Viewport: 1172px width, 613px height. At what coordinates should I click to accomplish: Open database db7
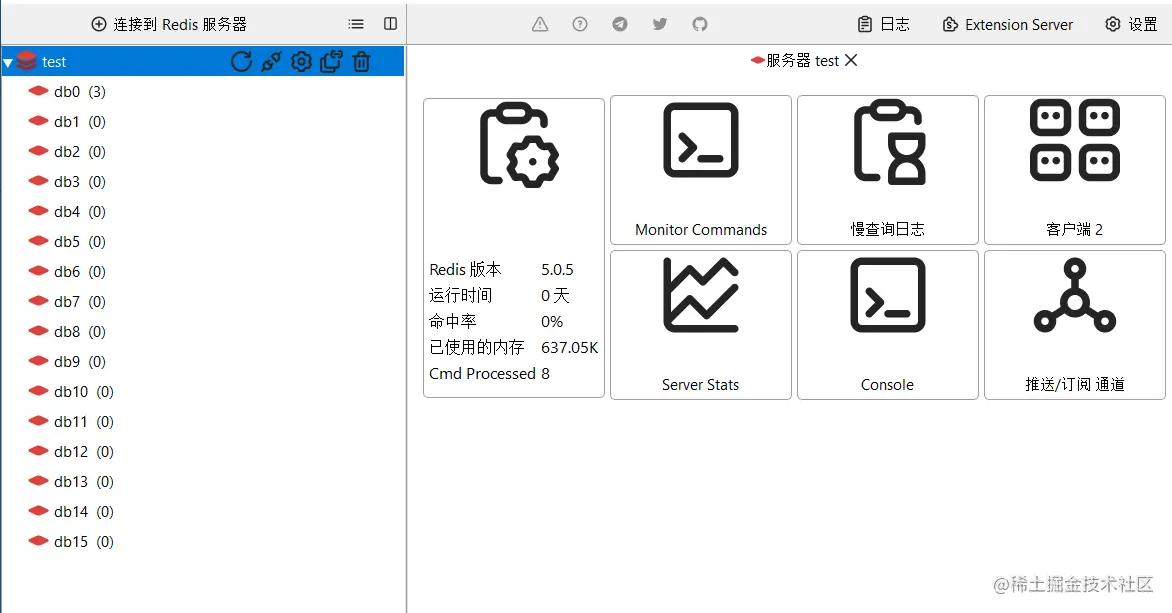point(67,301)
